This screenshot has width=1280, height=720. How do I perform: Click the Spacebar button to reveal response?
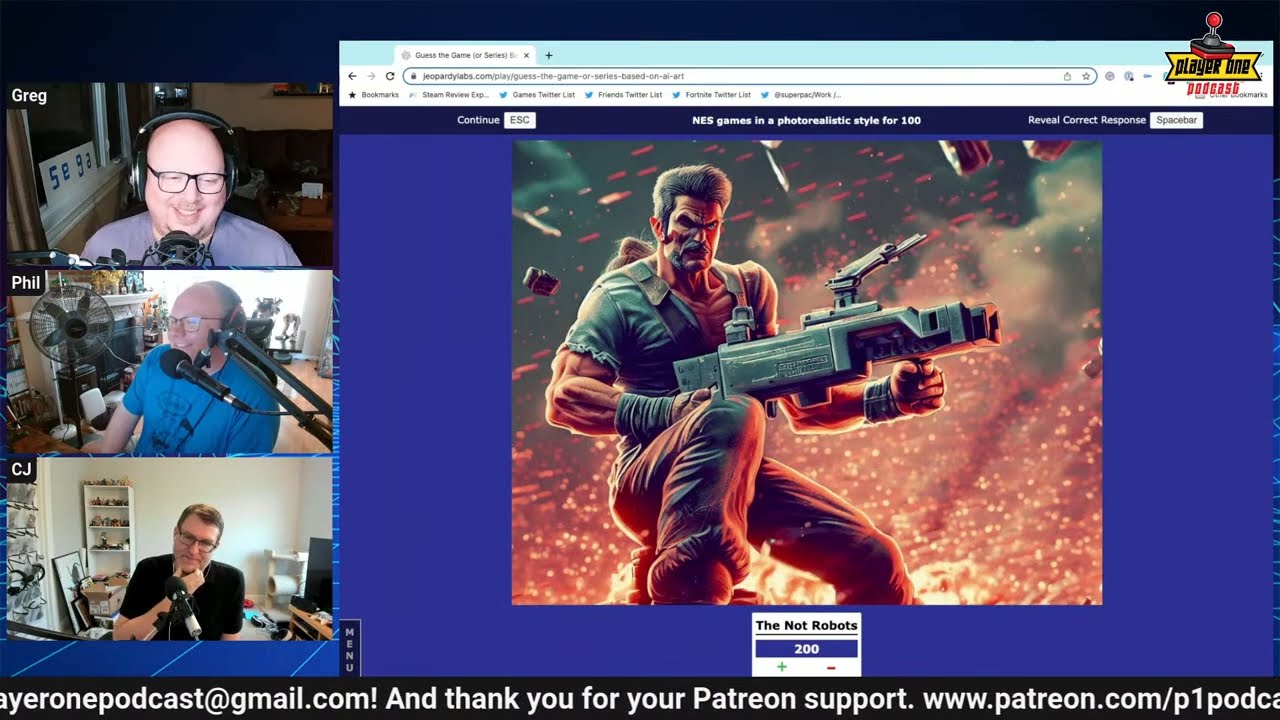tap(1176, 120)
